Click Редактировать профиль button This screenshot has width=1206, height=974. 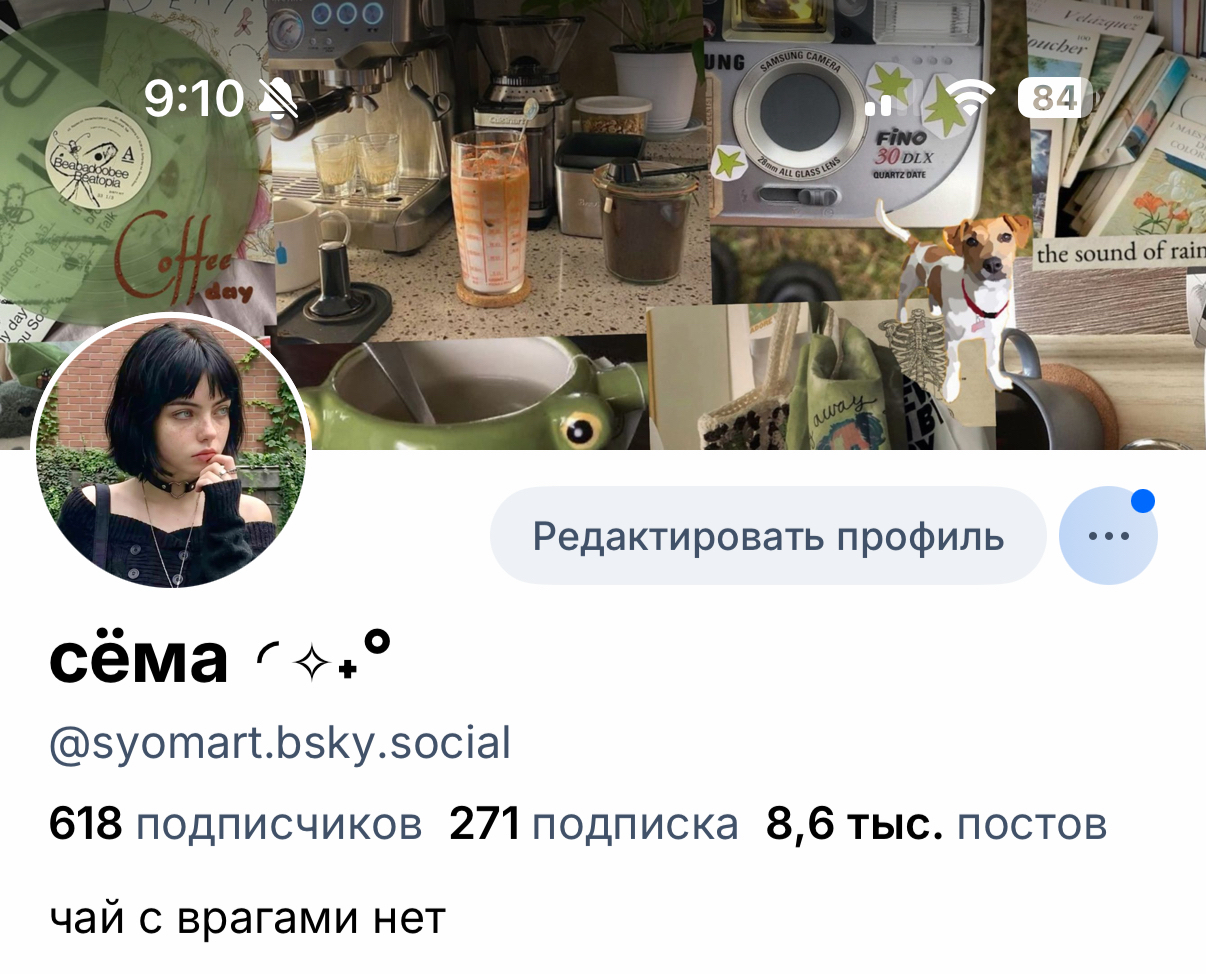tap(768, 535)
